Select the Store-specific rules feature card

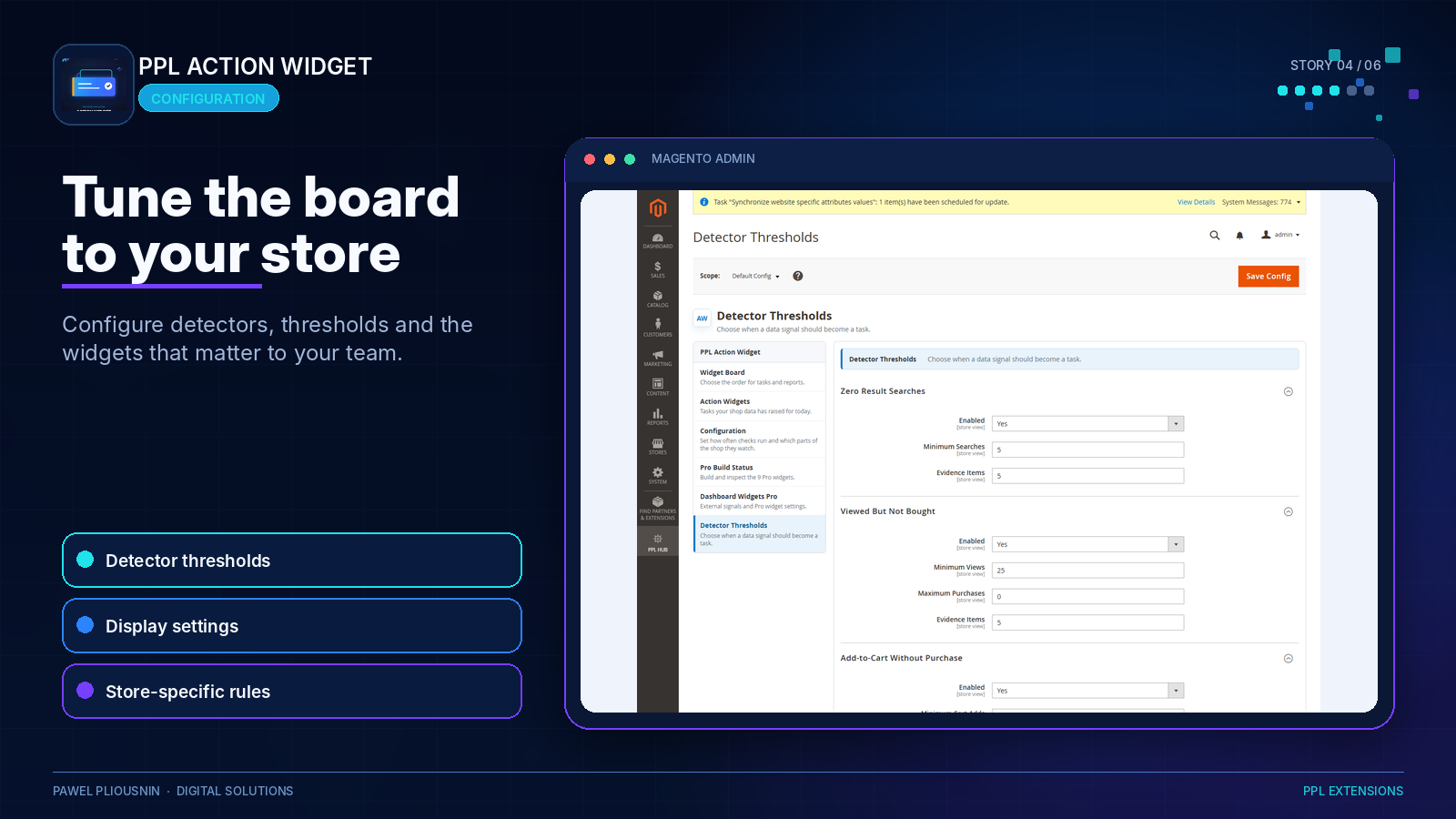[x=292, y=692]
